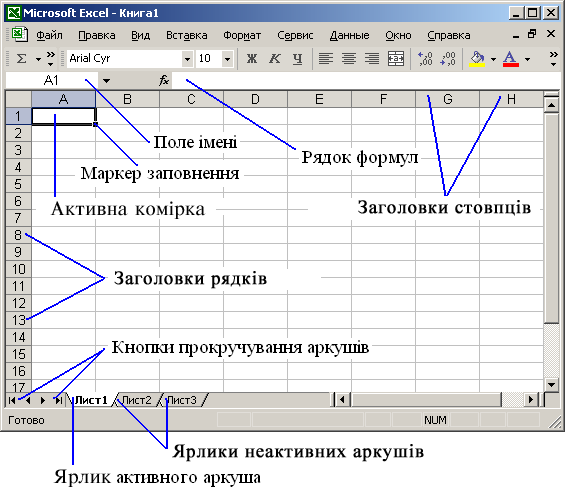Apply red font color
The height and width of the screenshot is (495, 565).
[x=511, y=58]
